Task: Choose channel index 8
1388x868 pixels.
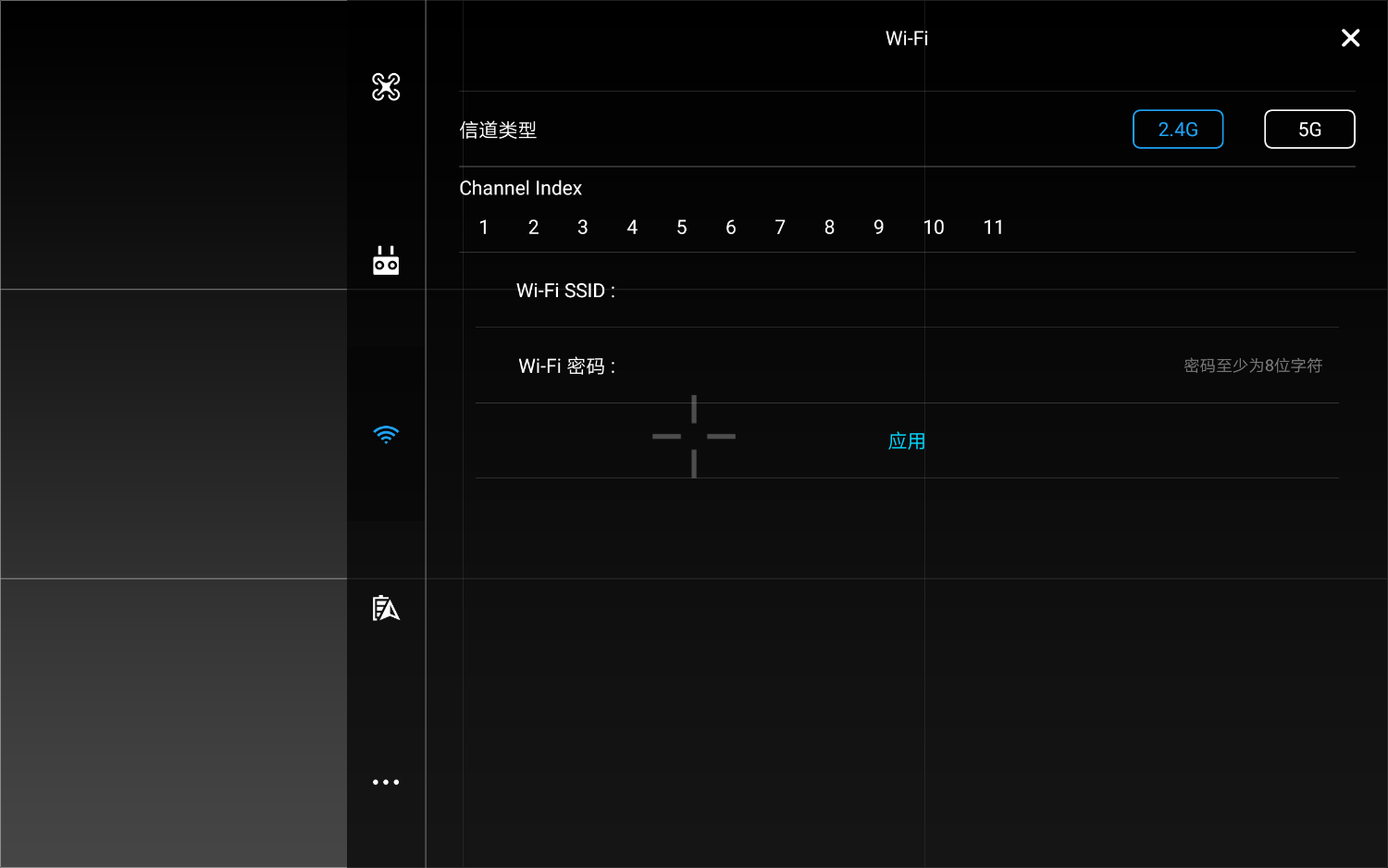Action: point(829,228)
